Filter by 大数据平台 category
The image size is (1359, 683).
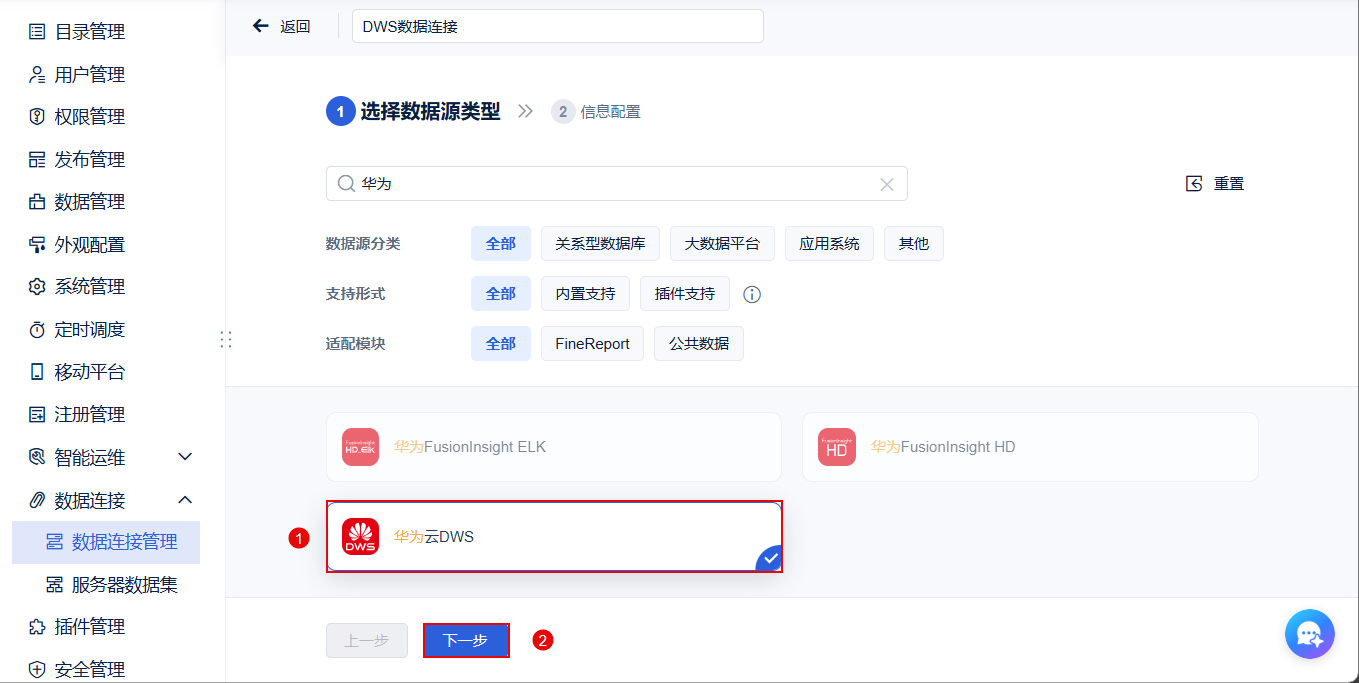(x=722, y=244)
